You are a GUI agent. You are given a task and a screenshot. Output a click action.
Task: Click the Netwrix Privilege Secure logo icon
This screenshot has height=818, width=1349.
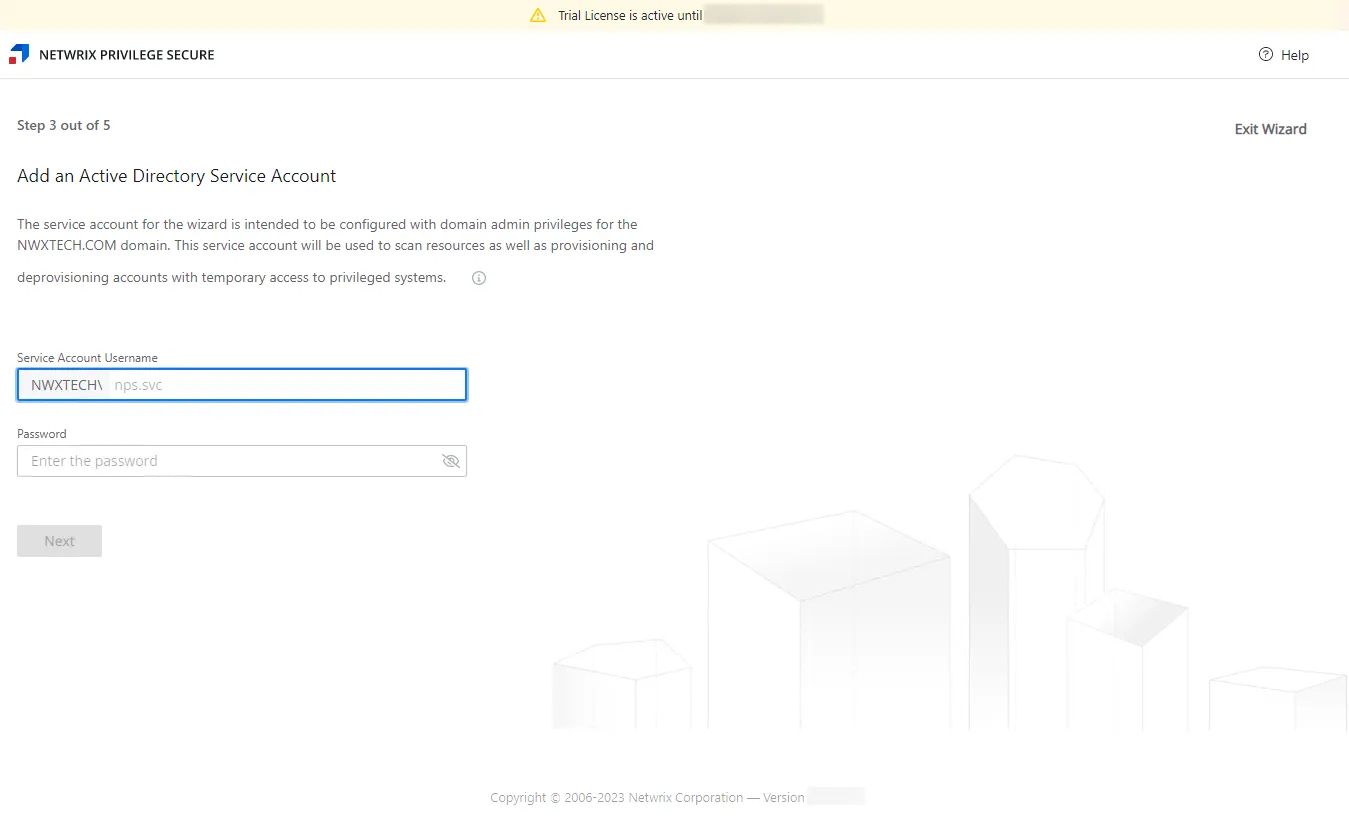pyautogui.click(x=19, y=54)
